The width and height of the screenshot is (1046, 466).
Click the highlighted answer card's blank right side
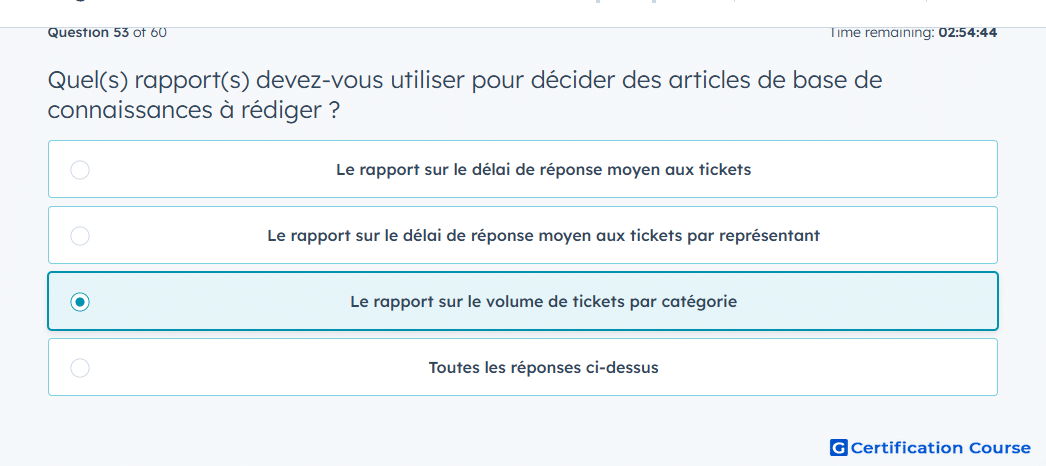pyautogui.click(x=867, y=302)
